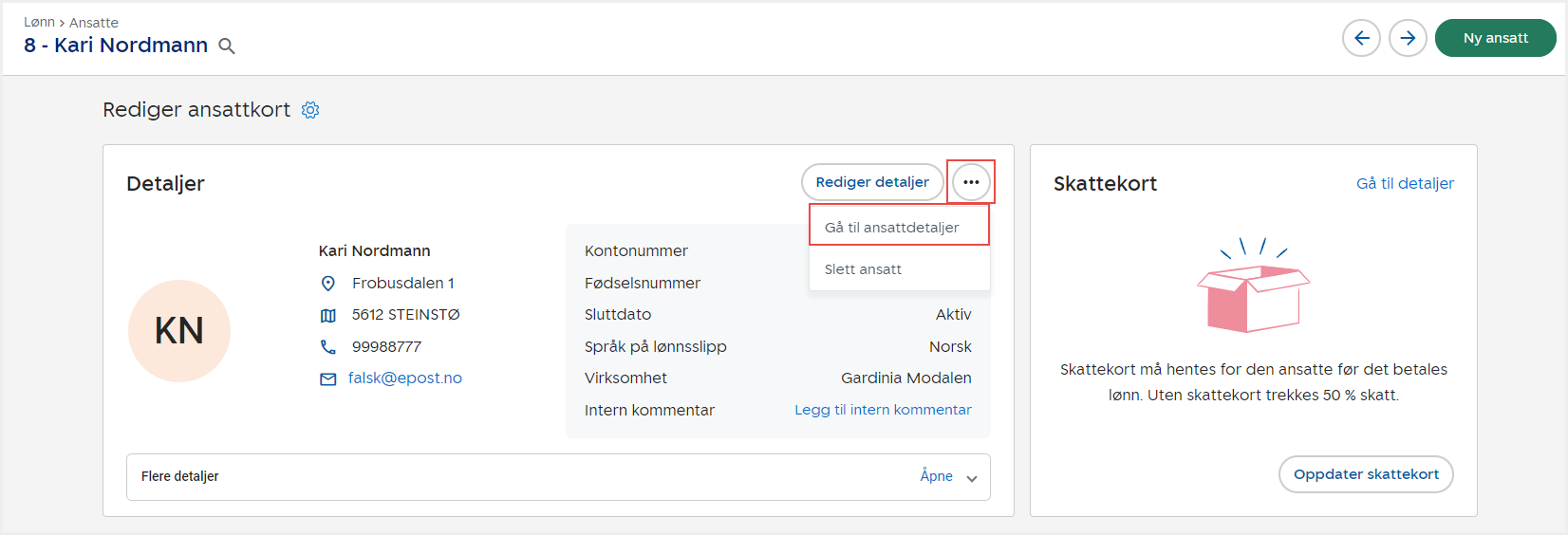1568x535 pixels.
Task: Click the three-dots more options button
Action: pyautogui.click(x=971, y=182)
